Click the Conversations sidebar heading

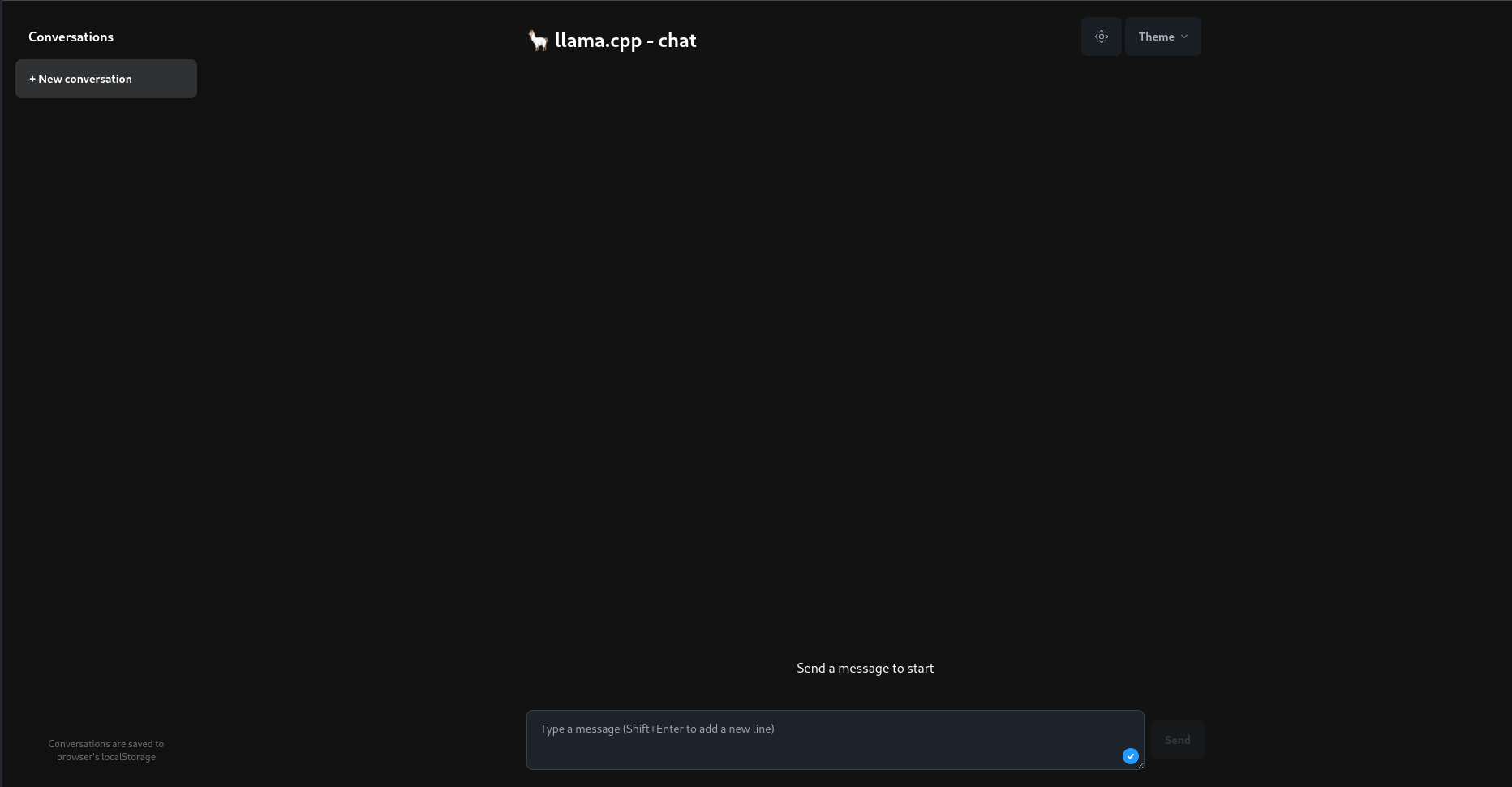71,37
